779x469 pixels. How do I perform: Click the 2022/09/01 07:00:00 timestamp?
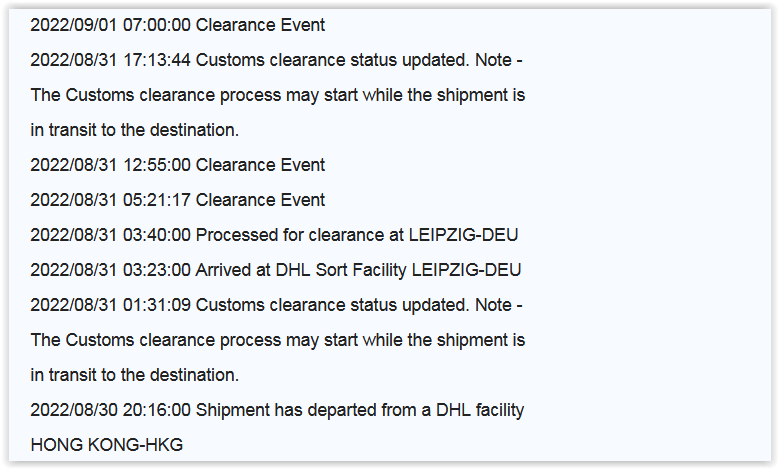[110, 25]
